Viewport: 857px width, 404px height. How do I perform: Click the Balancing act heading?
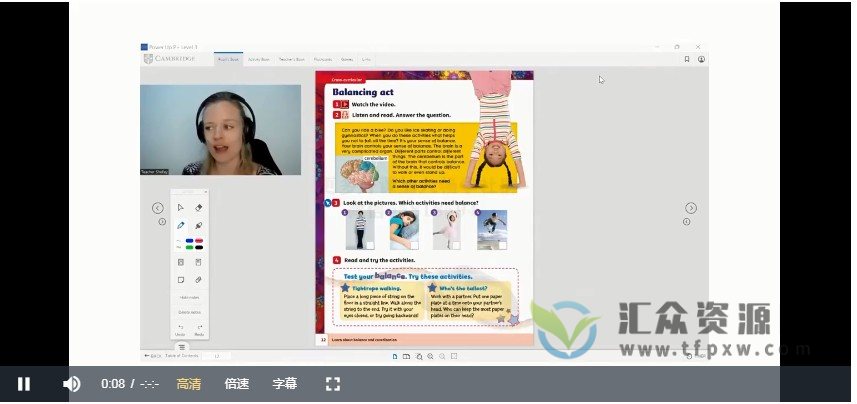click(x=363, y=92)
